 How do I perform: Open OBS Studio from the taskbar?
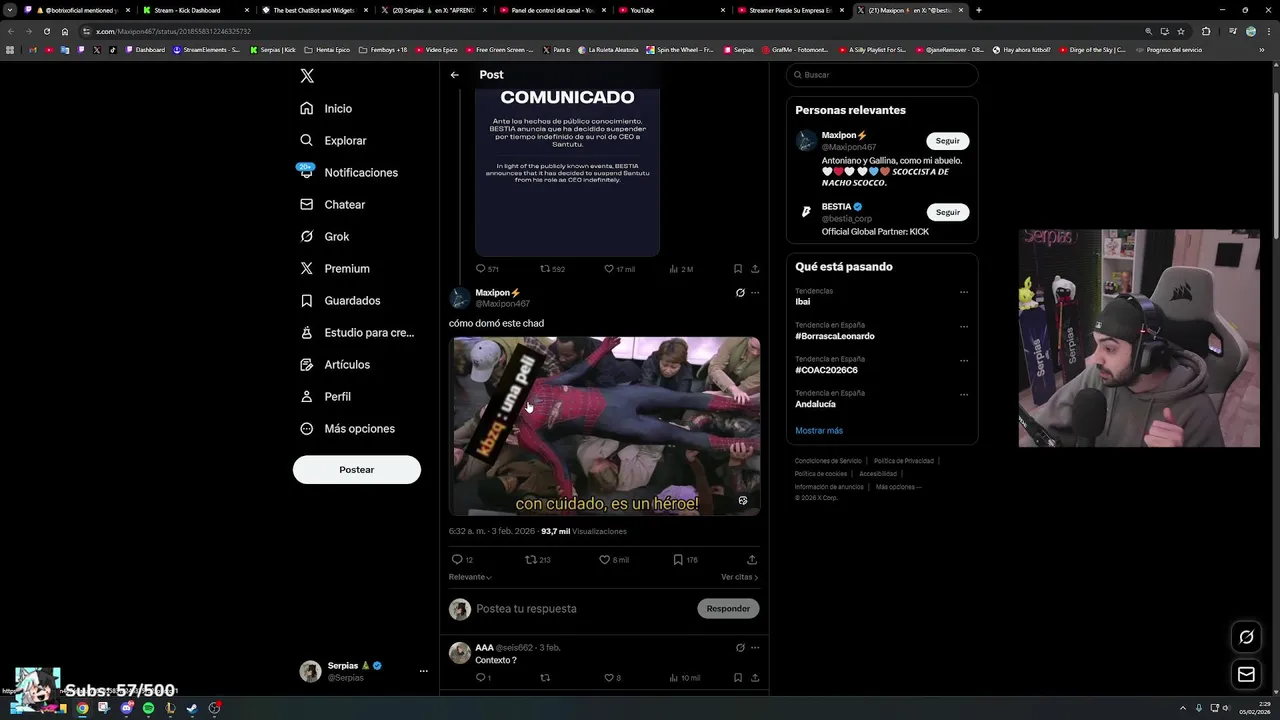point(214,708)
